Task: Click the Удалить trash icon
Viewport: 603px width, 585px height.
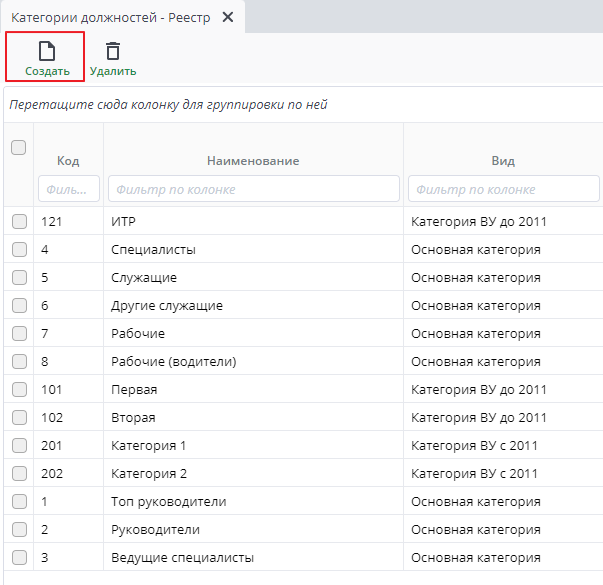Action: click(113, 51)
